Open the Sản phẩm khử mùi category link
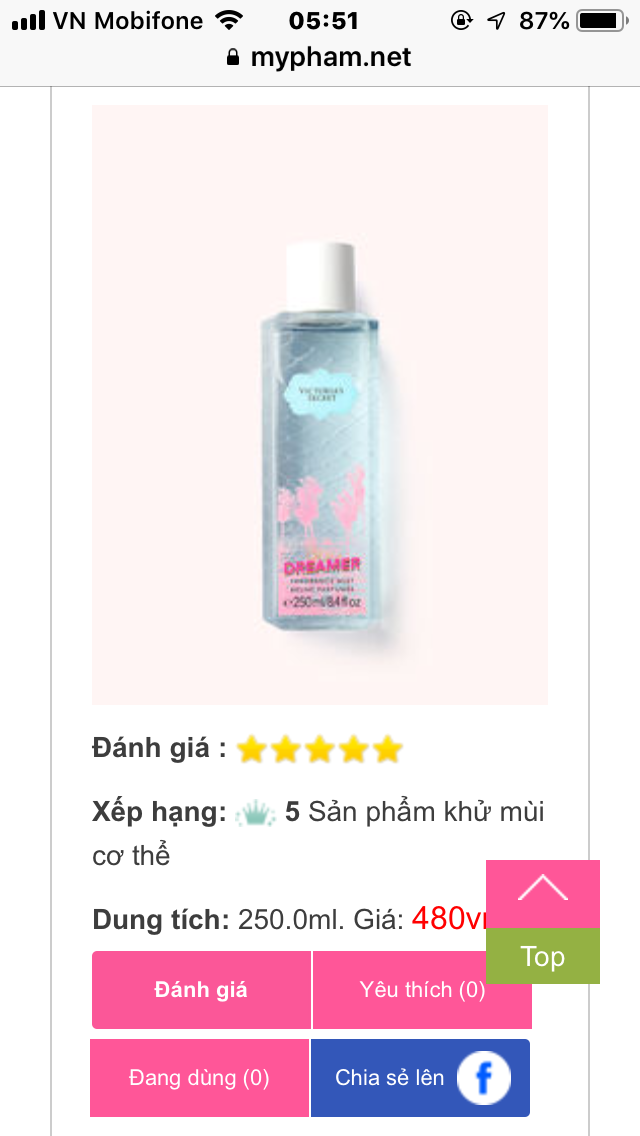 point(318,834)
